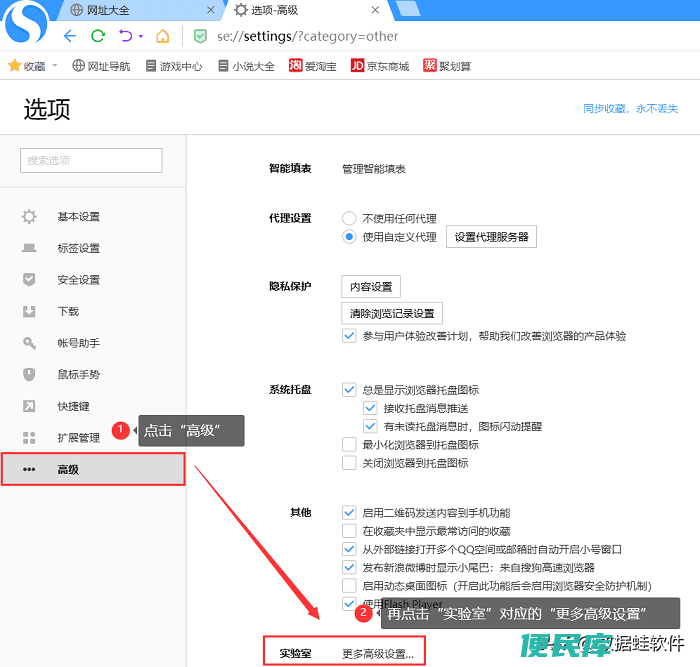This screenshot has width=700, height=667.
Task: Open the 京东商城 bookmark
Action: click(x=380, y=66)
